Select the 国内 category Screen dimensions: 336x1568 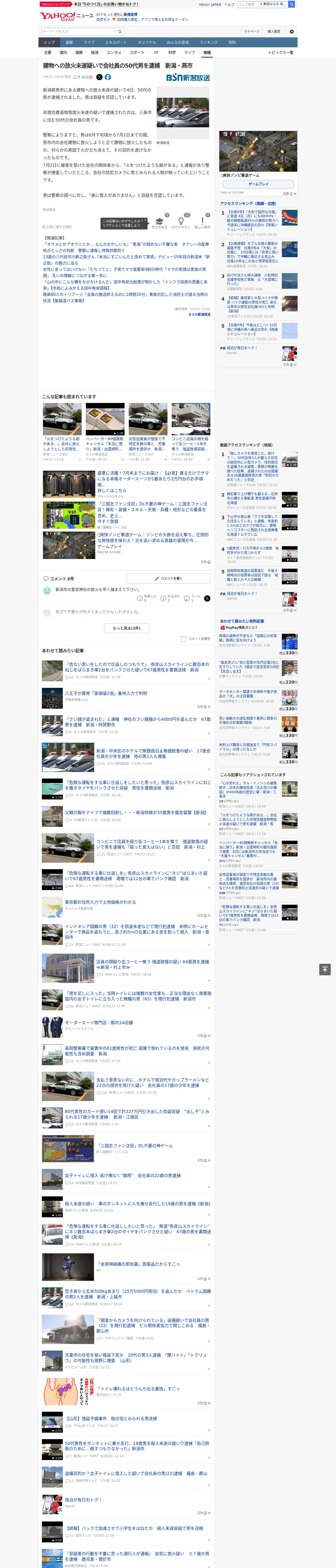click(x=63, y=52)
